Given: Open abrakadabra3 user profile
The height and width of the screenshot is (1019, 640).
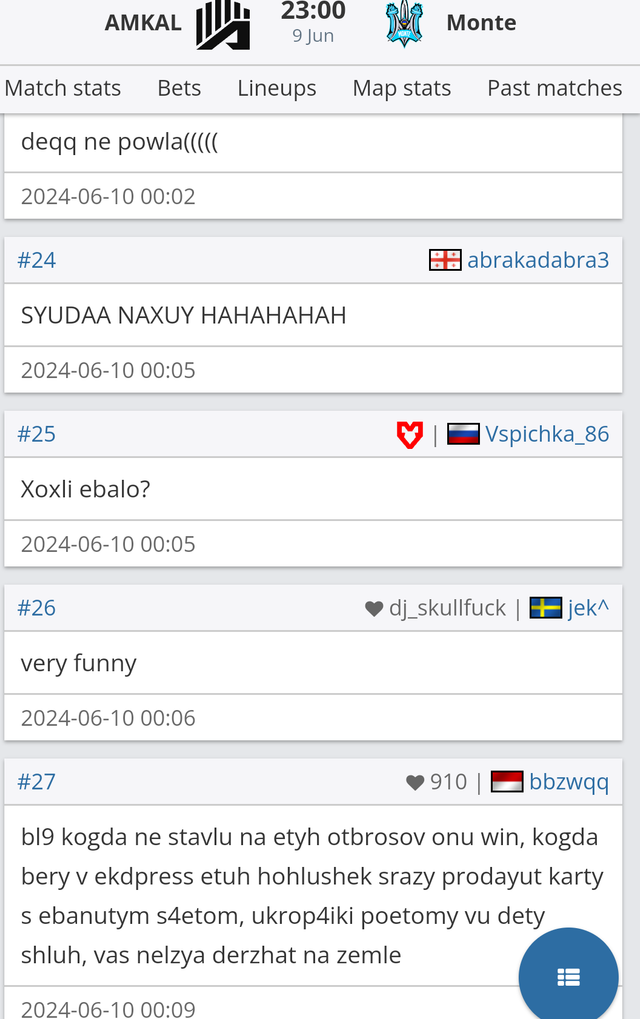Looking at the screenshot, I should 538,260.
